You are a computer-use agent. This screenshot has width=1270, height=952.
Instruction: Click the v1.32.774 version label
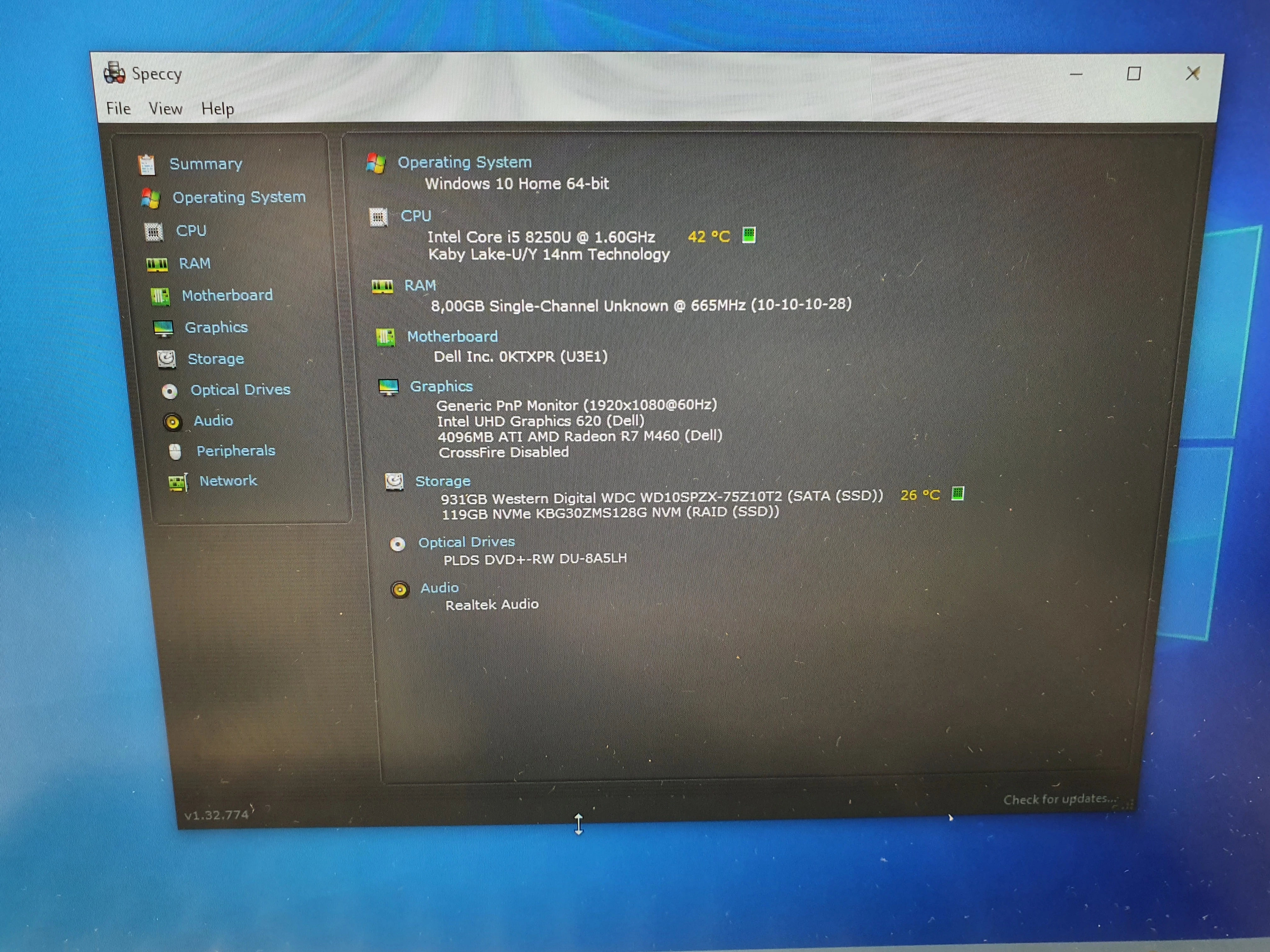point(216,815)
